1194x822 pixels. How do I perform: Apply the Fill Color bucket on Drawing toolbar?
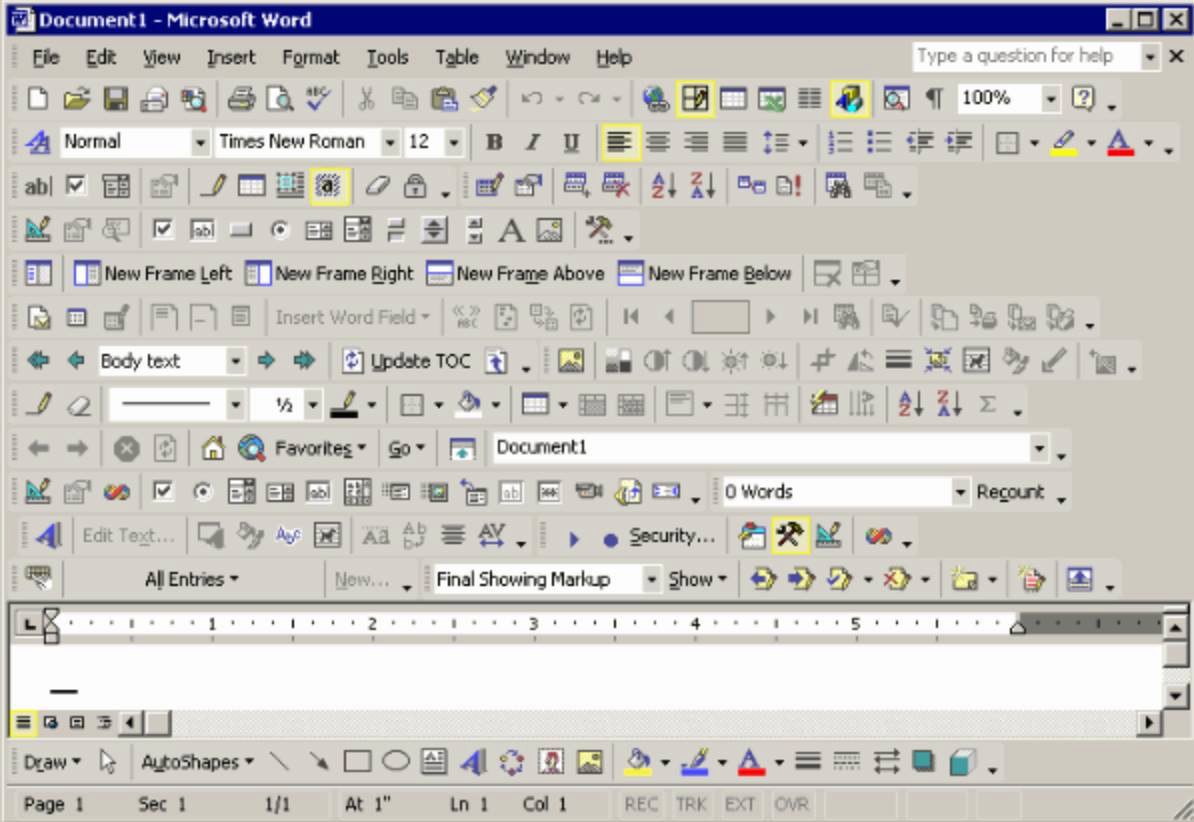[638, 761]
